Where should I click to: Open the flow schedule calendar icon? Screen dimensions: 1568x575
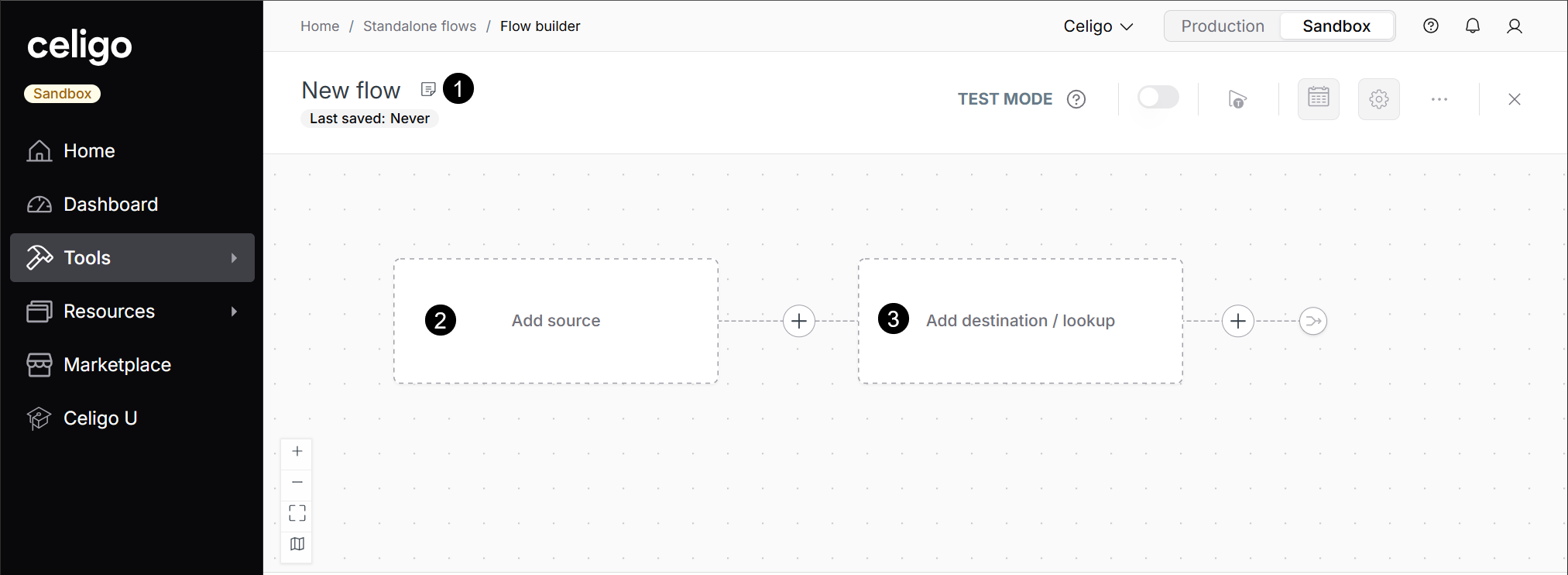coord(1318,98)
